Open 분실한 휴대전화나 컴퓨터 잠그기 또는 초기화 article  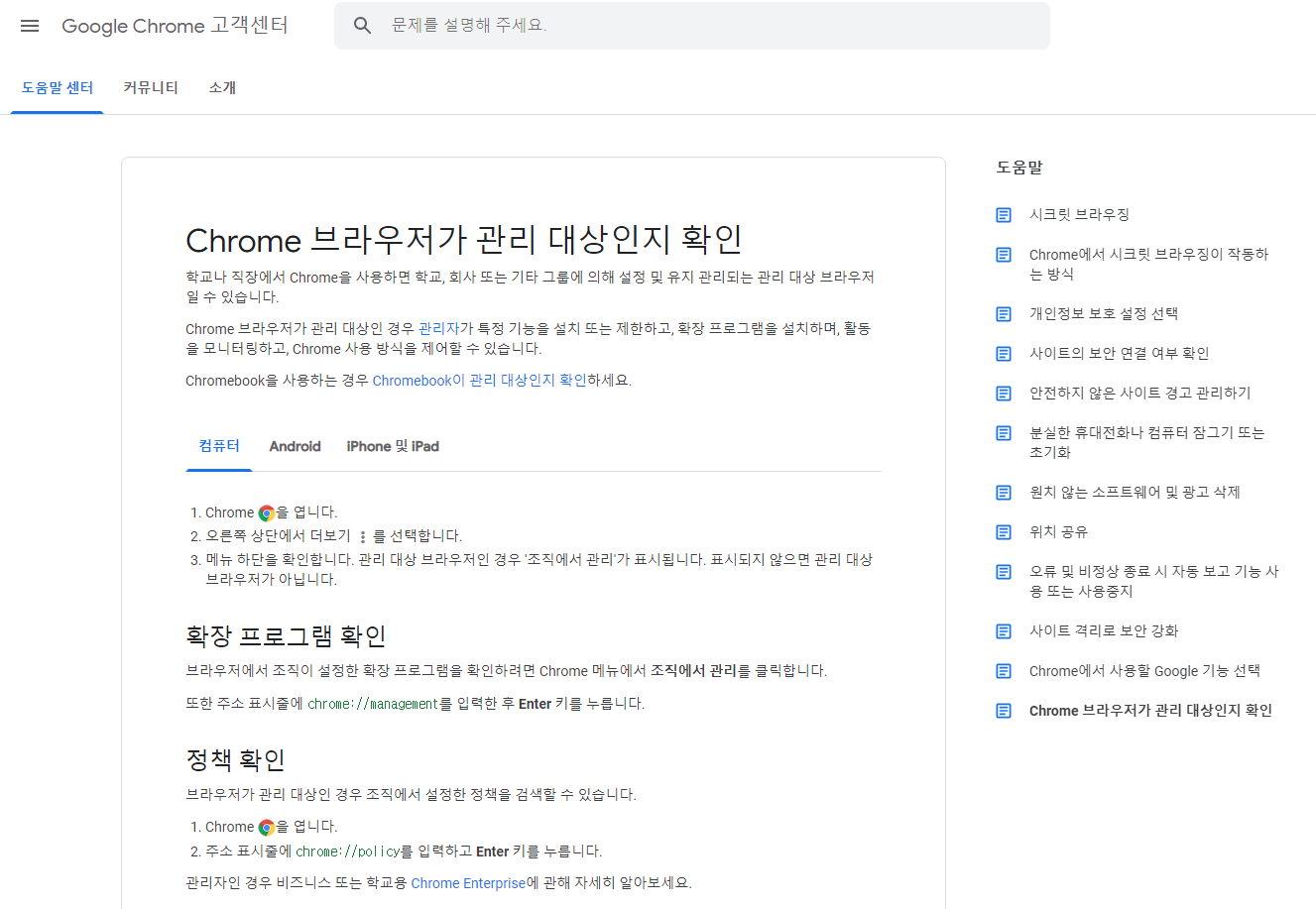tap(1146, 442)
